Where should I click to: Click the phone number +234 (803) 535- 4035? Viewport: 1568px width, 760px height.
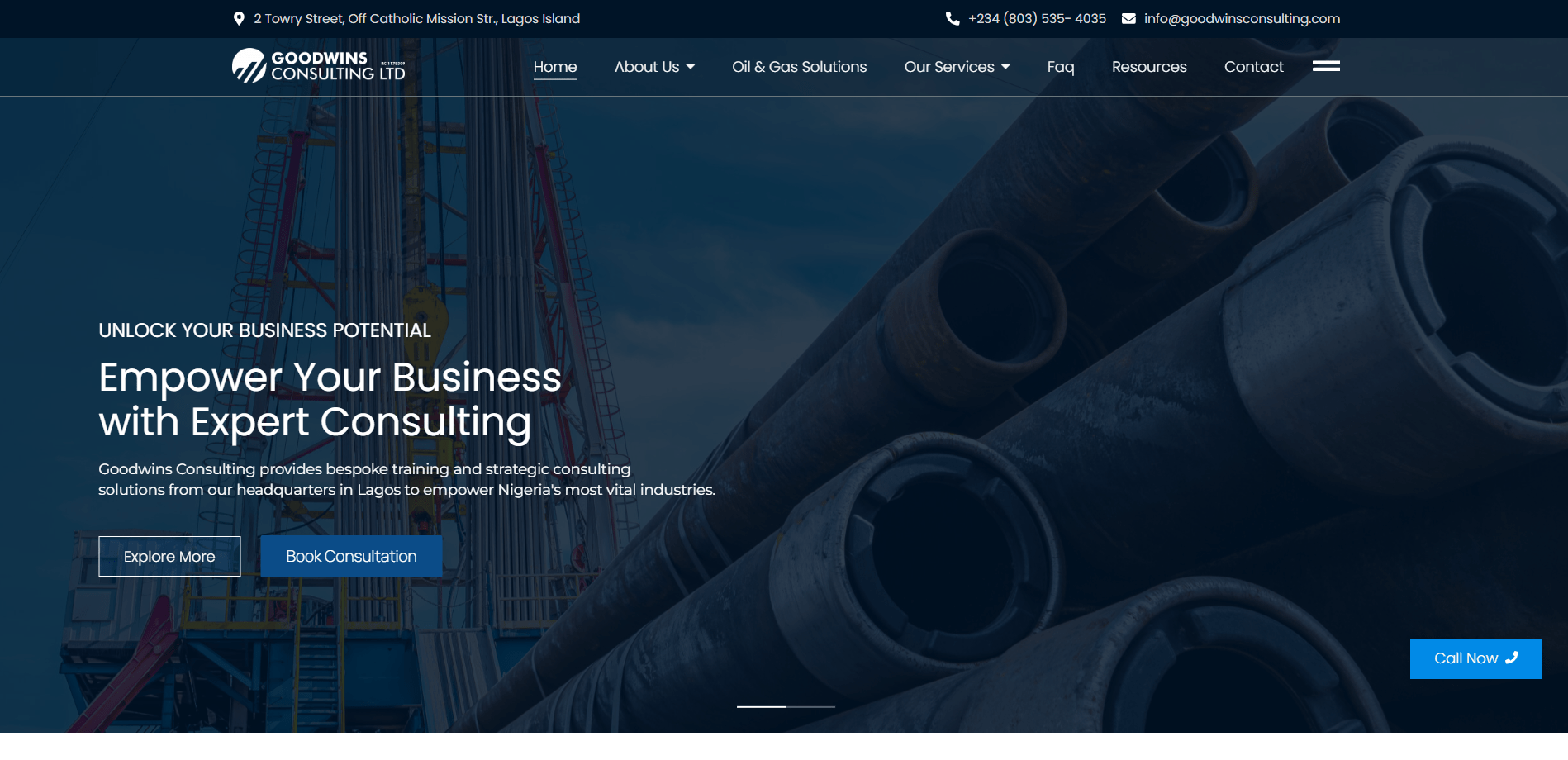click(1037, 18)
